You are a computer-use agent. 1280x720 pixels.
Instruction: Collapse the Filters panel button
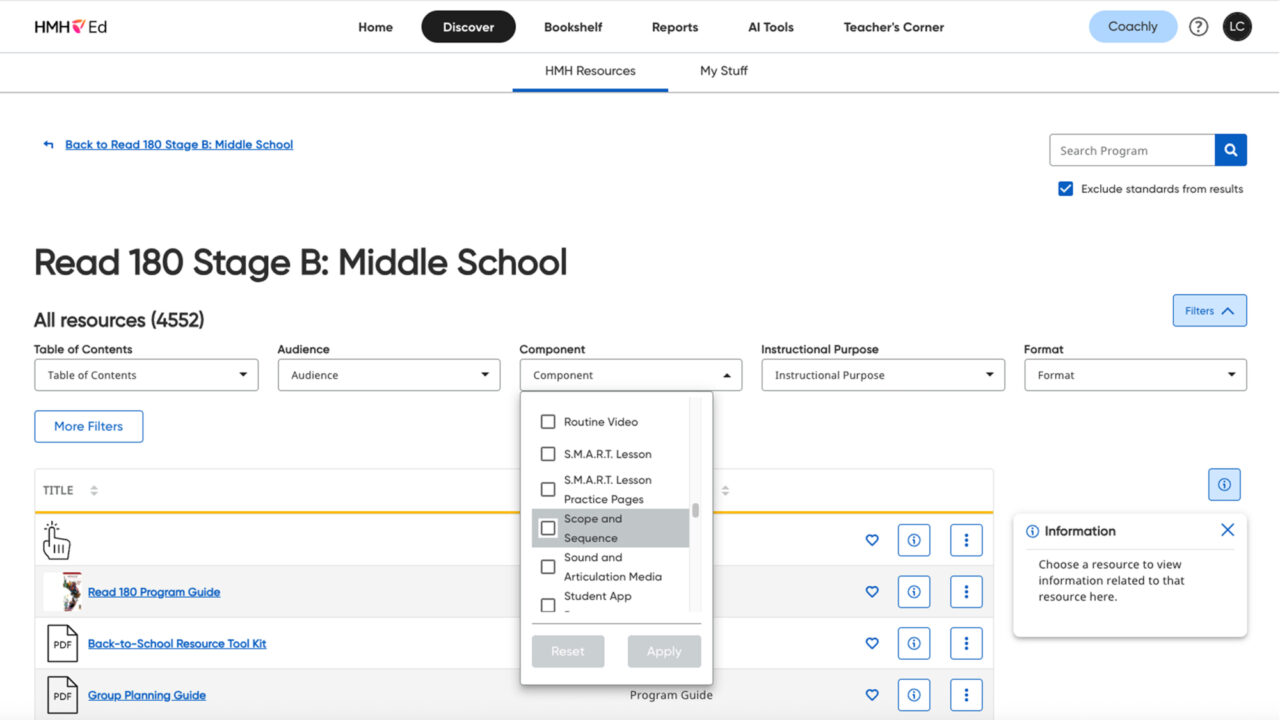point(1209,311)
